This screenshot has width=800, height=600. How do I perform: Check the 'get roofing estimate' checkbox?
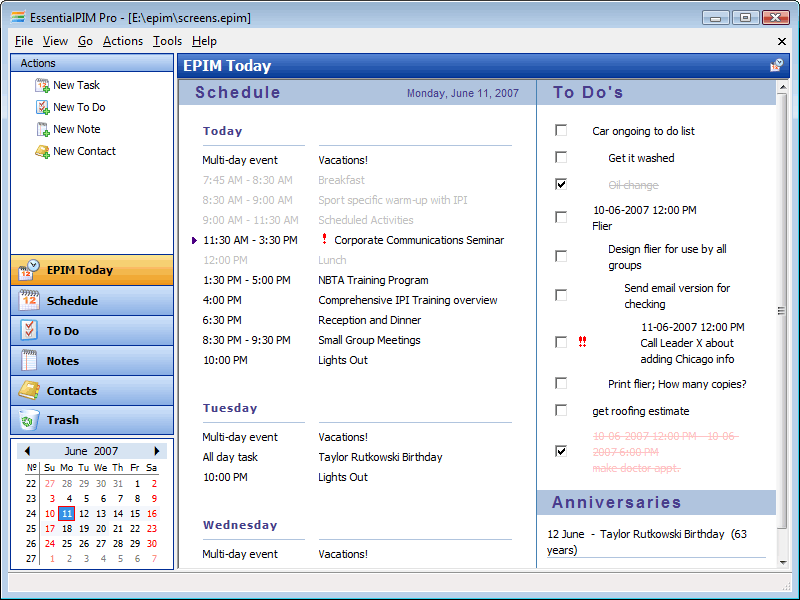click(561, 410)
